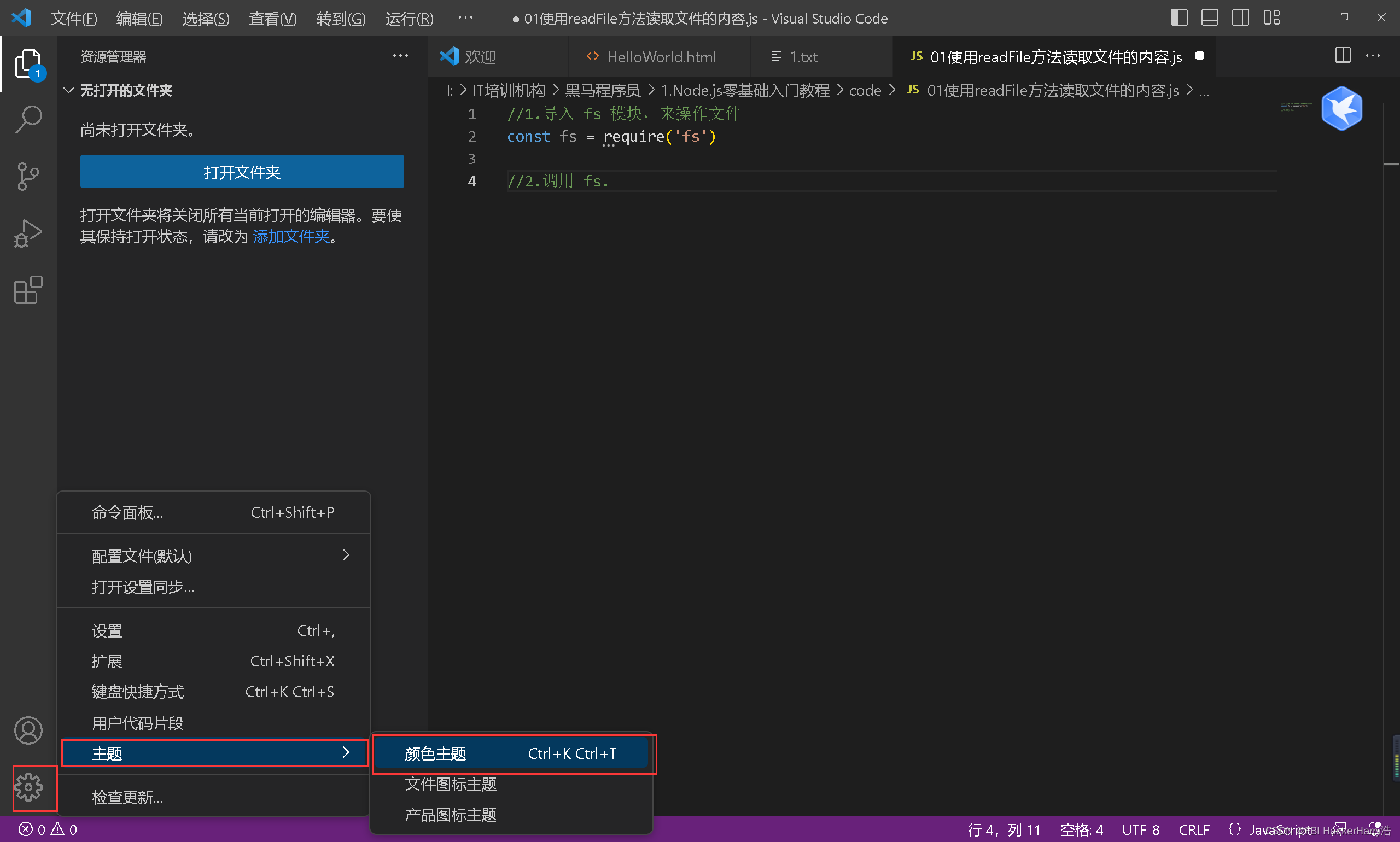Click status bar CRLF line ending
1400x842 pixels.
click(1194, 829)
